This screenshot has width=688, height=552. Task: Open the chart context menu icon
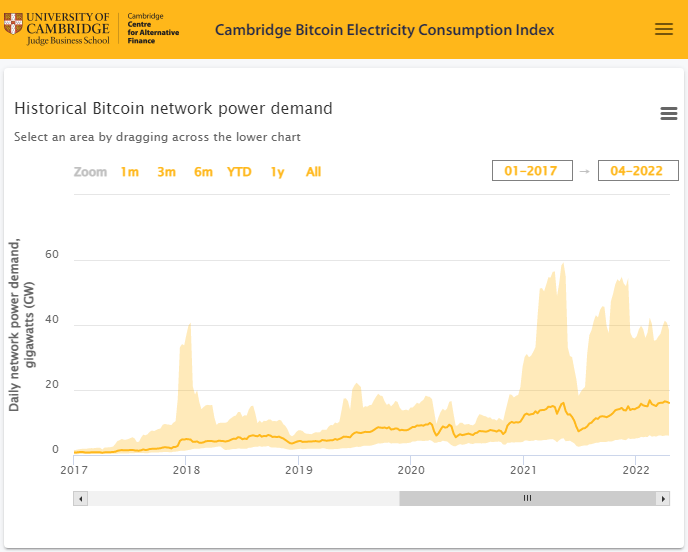click(x=669, y=114)
